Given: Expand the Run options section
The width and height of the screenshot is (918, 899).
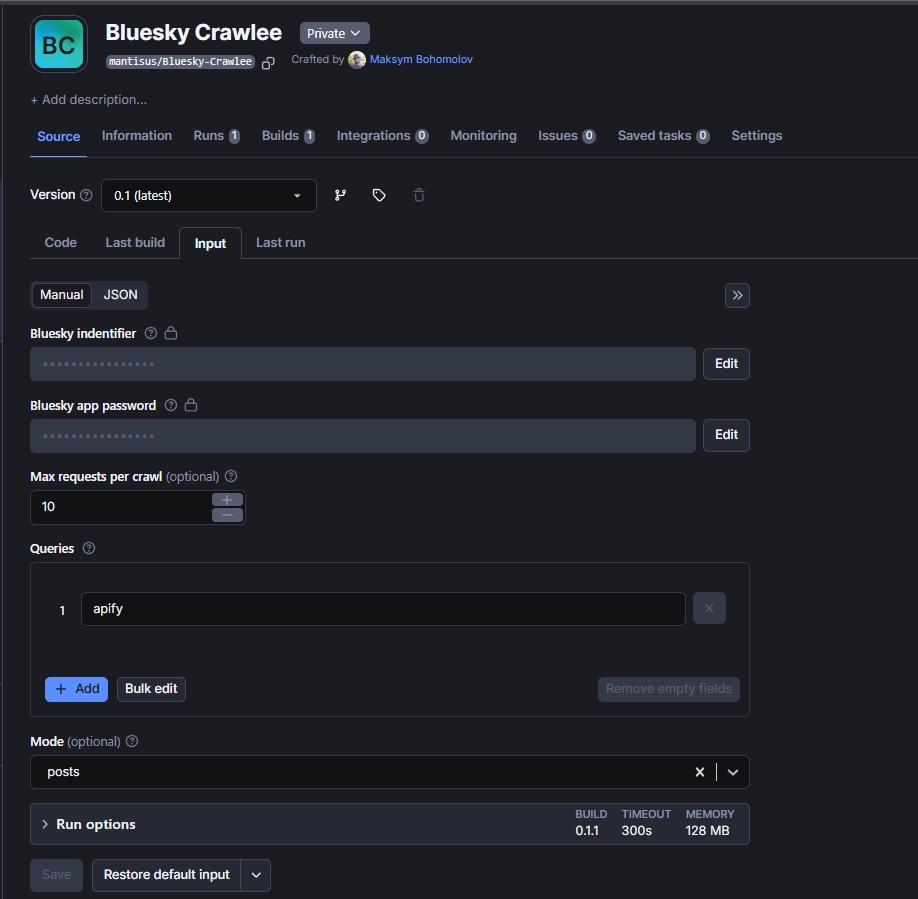Looking at the screenshot, I should tap(96, 825).
